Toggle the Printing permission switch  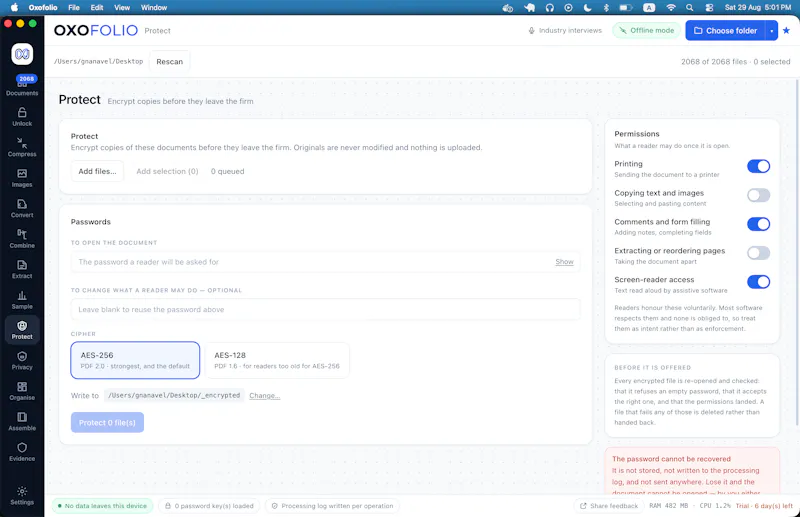pos(758,166)
